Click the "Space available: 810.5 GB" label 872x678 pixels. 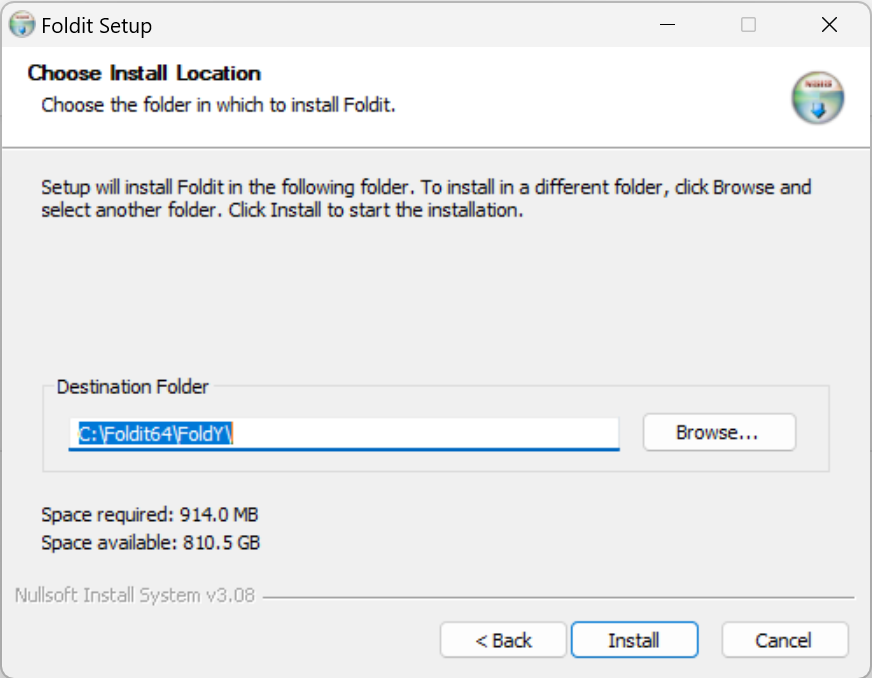tap(151, 543)
